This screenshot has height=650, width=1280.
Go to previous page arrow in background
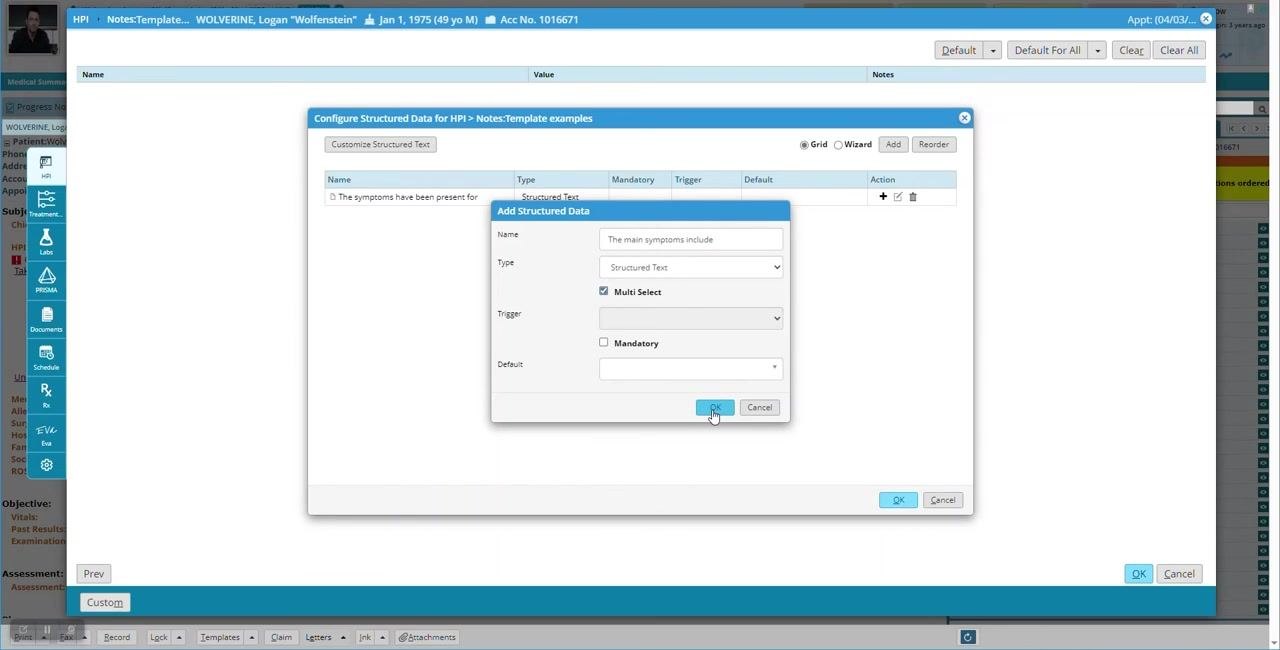[1244, 128]
